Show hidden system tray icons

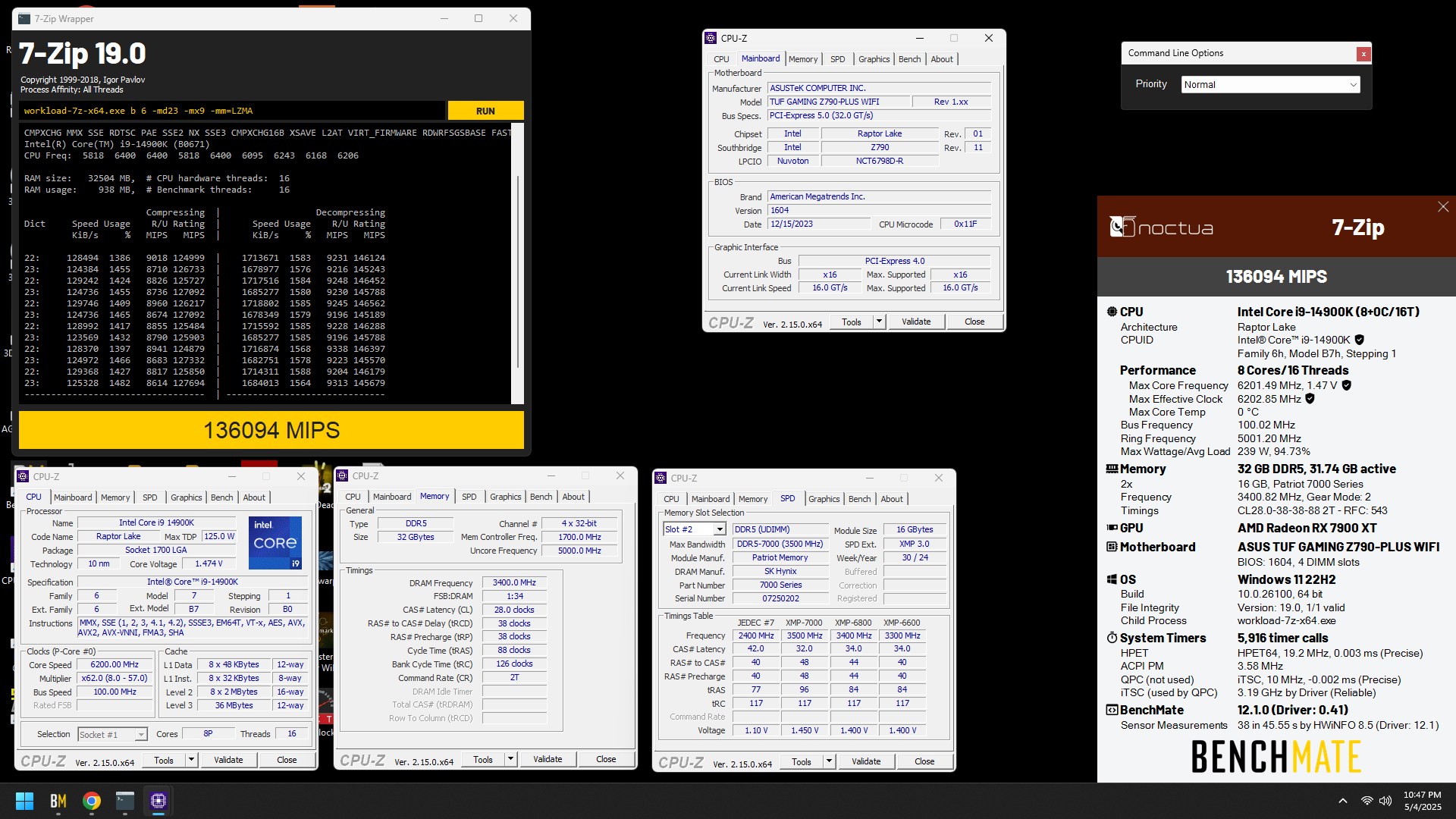pyautogui.click(x=1342, y=801)
